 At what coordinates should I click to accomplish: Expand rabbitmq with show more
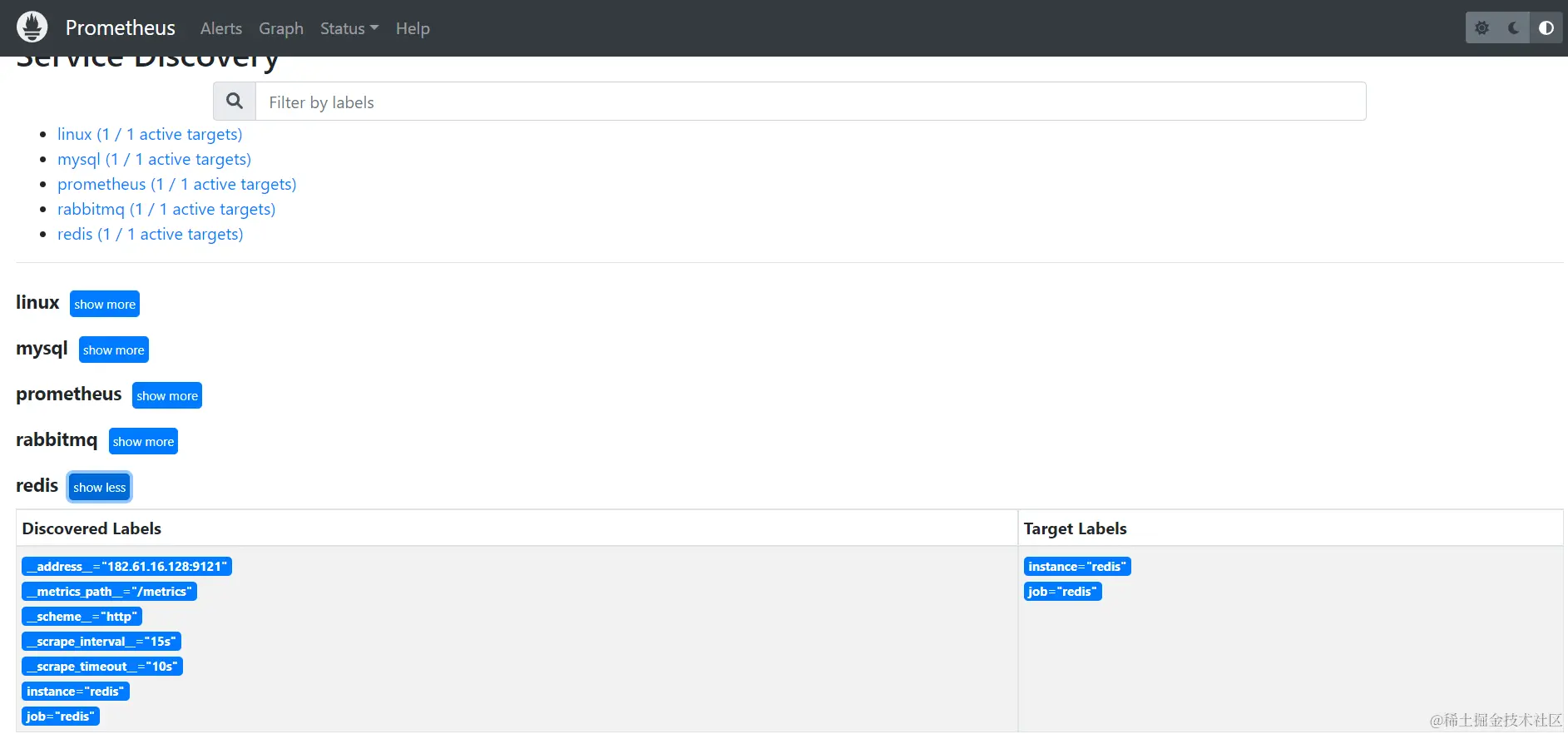coord(144,441)
